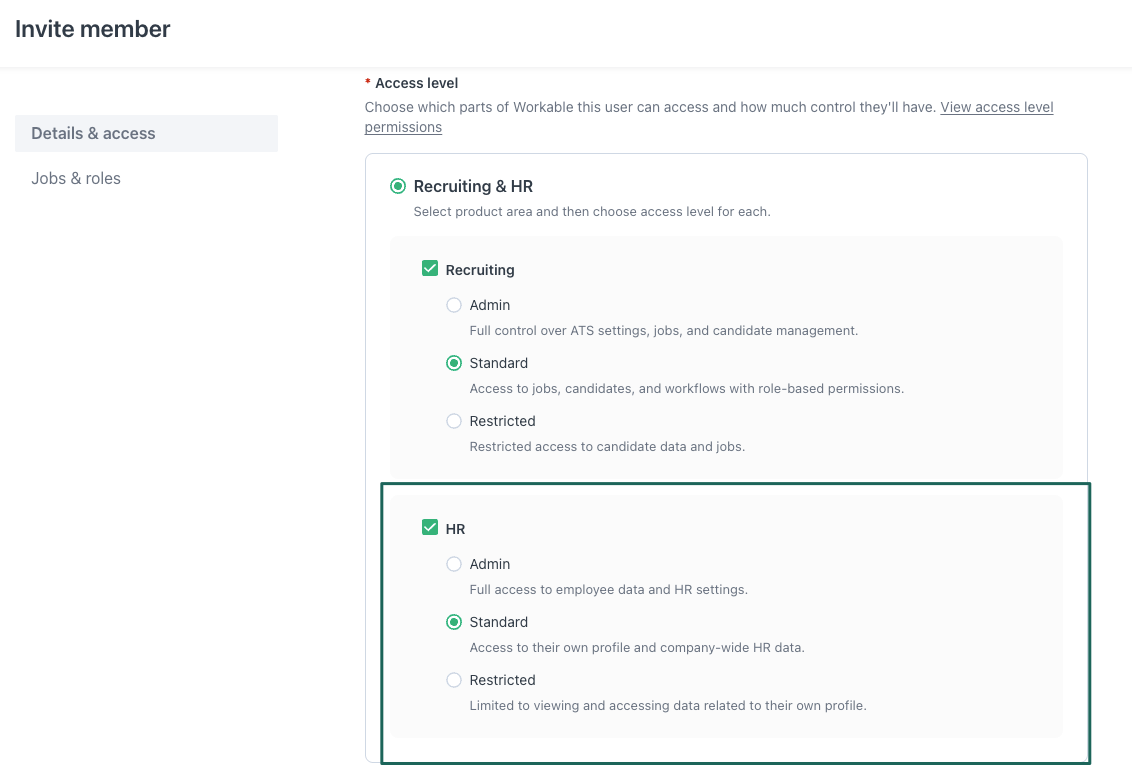This screenshot has width=1132, height=772.
Task: Choose the Admin radio button under Recruiting
Action: tap(454, 305)
